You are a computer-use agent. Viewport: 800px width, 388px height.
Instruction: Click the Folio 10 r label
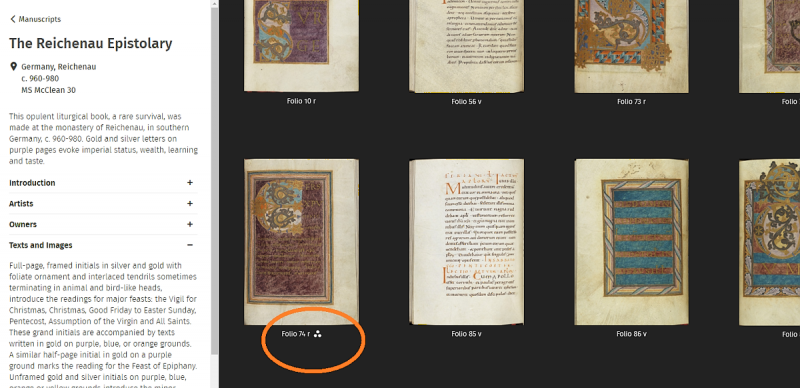[x=301, y=102]
